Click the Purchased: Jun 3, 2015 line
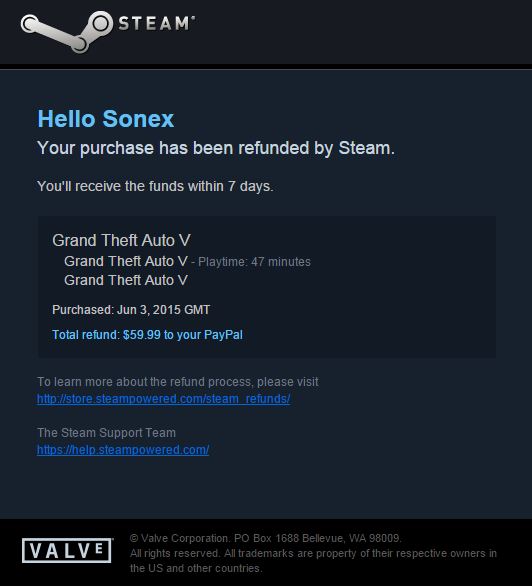This screenshot has width=532, height=586. pyautogui.click(x=131, y=310)
